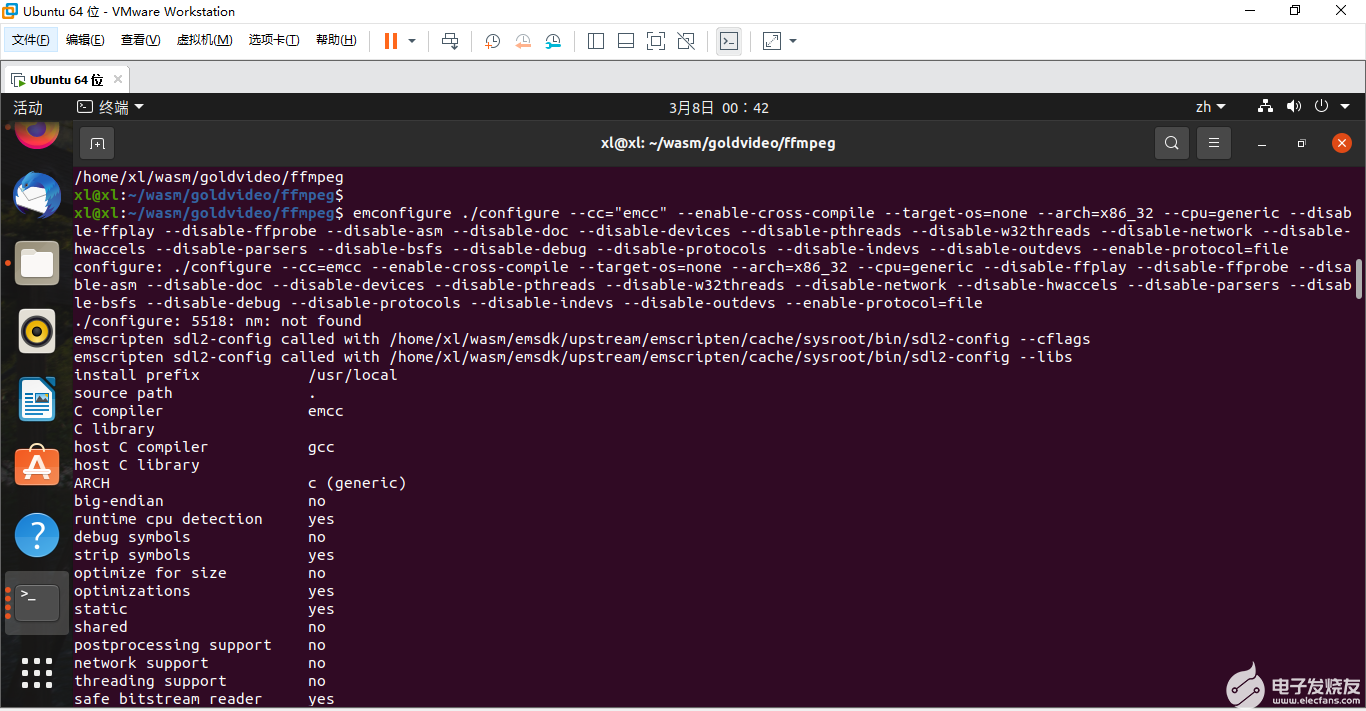
Task: Click the power icon in top bar
Action: (1321, 106)
